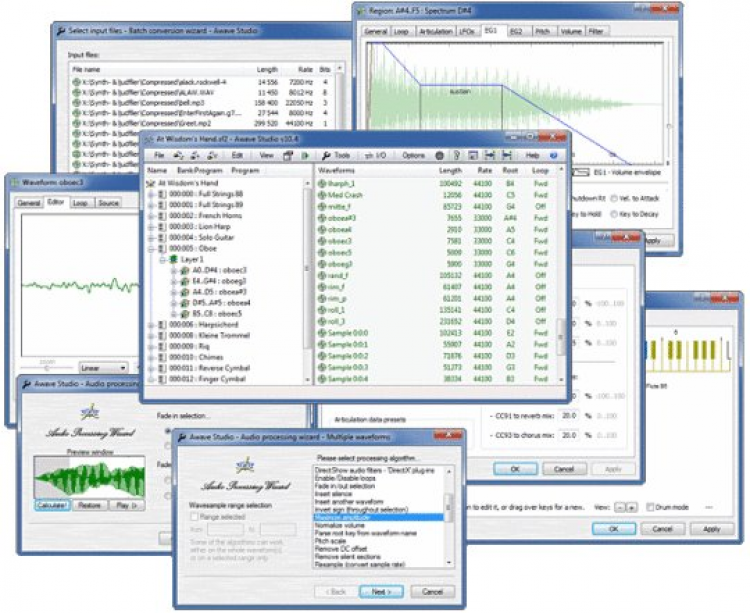Select Normalize volume in algorithm list
The image size is (750, 613).
point(339,525)
